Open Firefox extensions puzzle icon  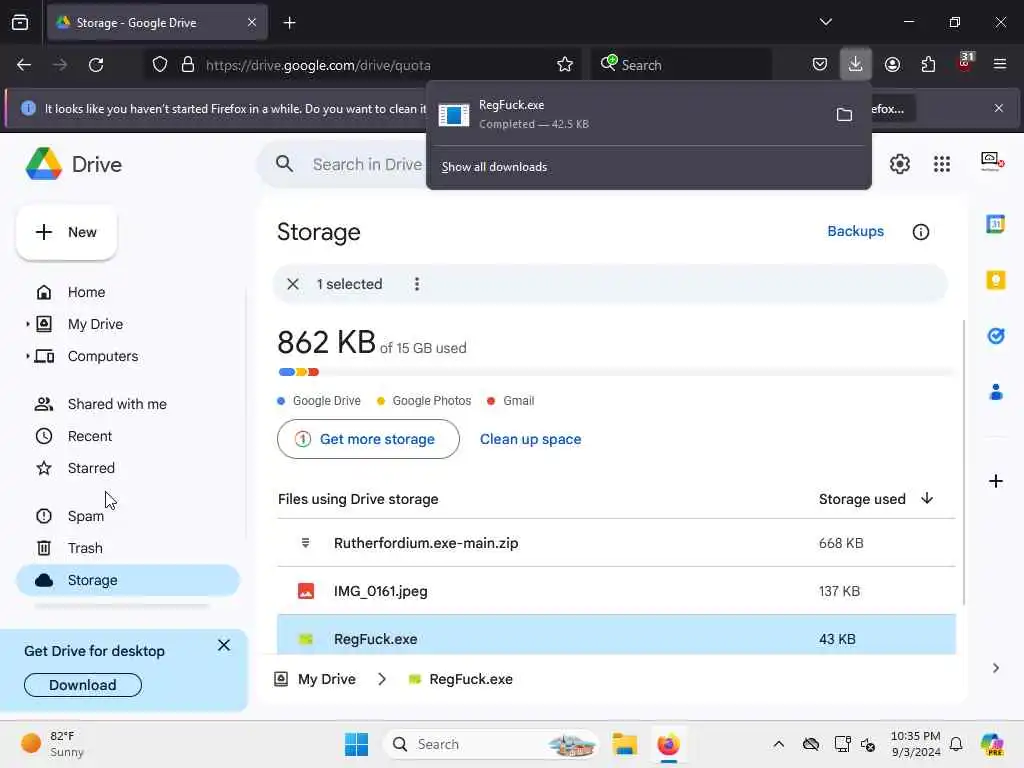pyautogui.click(x=928, y=65)
